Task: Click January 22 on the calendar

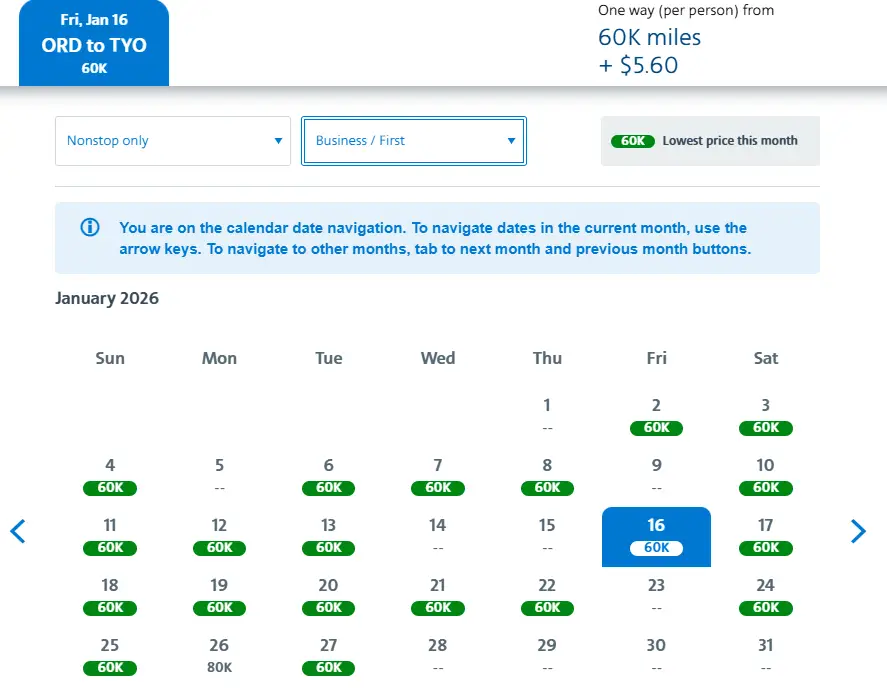Action: click(547, 595)
